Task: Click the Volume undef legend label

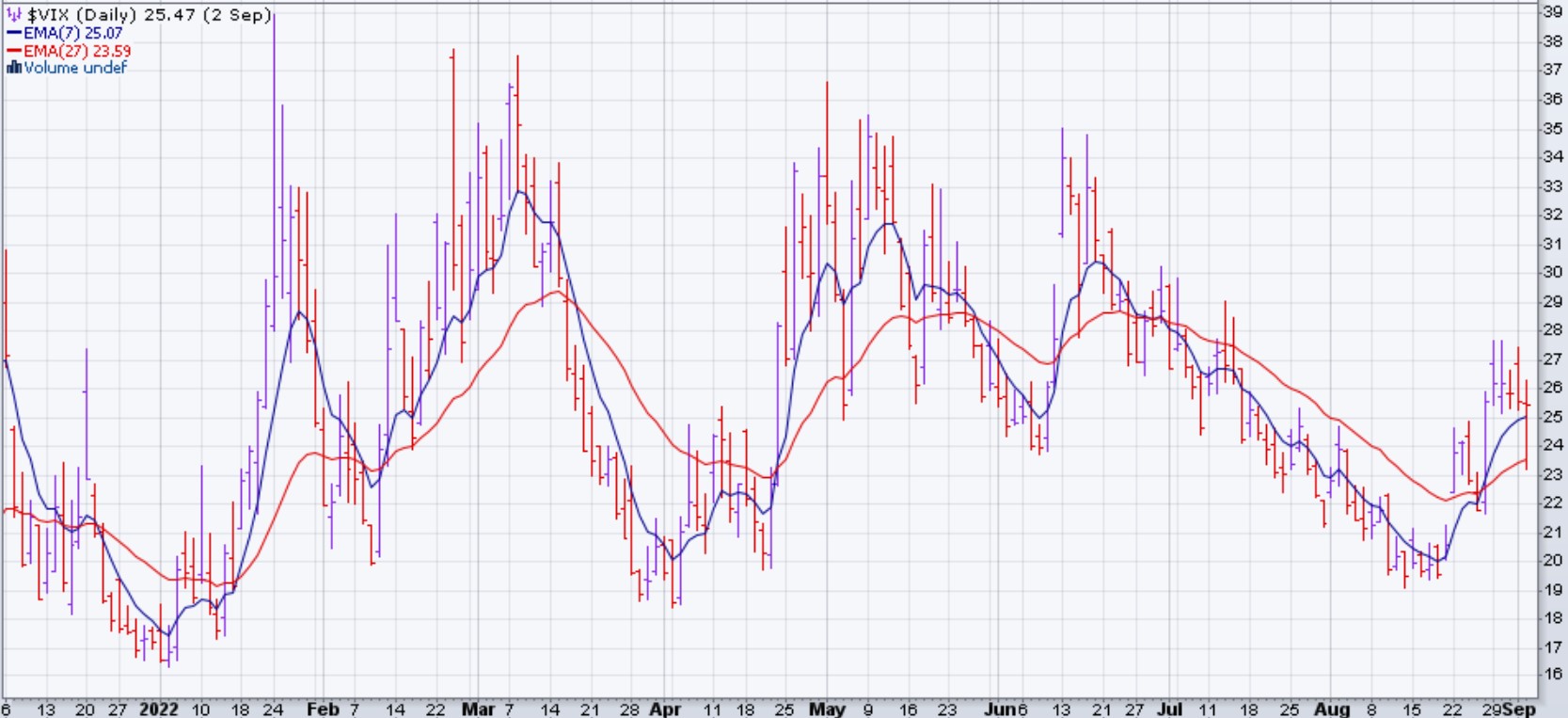Action: pos(75,68)
